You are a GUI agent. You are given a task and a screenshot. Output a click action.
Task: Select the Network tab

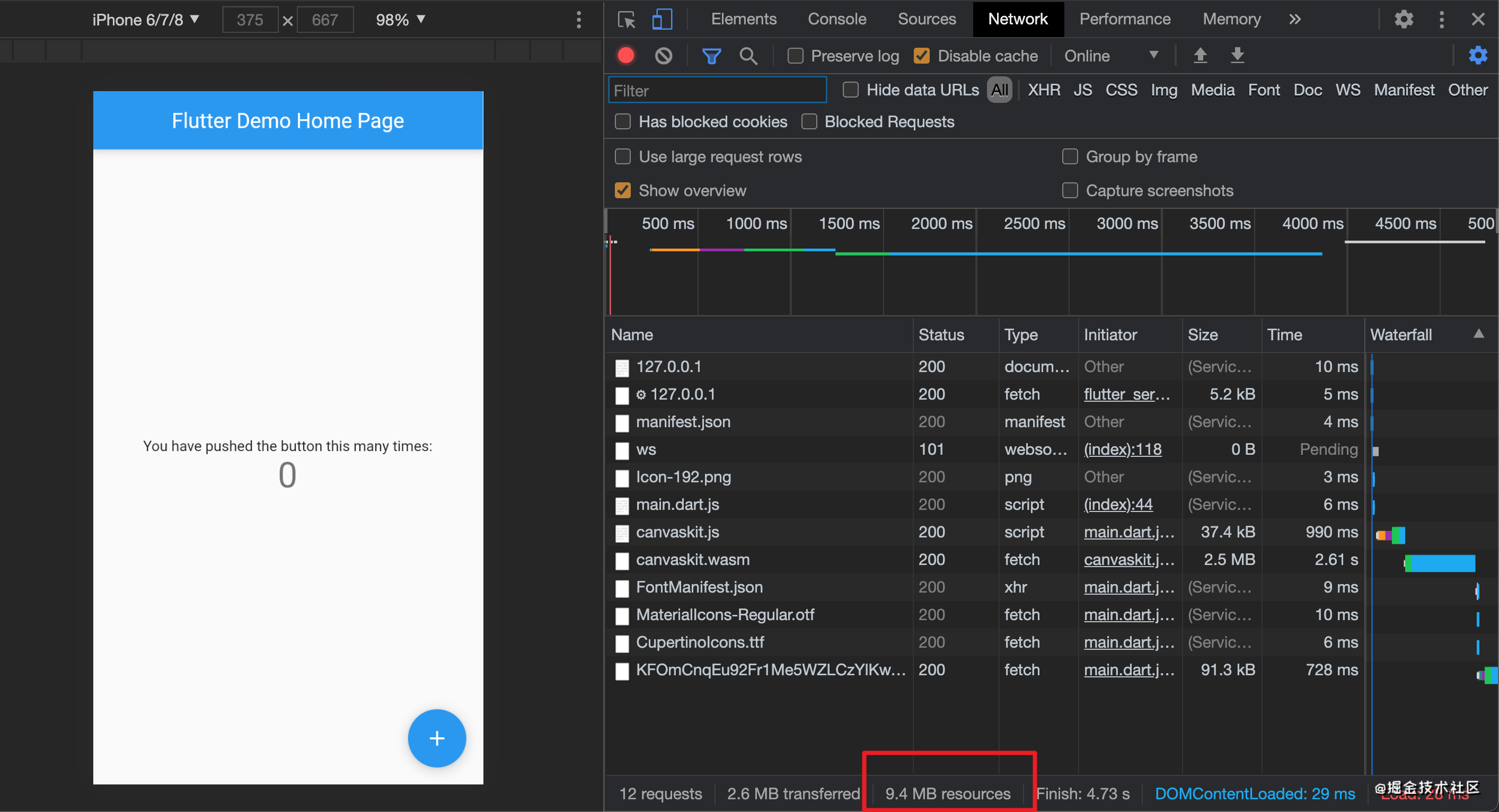1018,19
